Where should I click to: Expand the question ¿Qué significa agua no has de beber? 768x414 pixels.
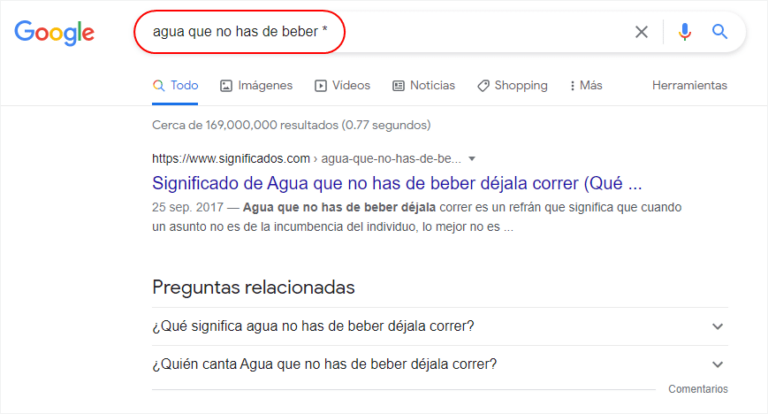coord(440,326)
